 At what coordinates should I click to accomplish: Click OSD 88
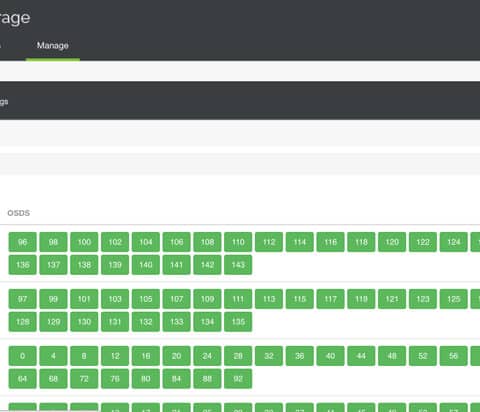pyautogui.click(x=207, y=379)
